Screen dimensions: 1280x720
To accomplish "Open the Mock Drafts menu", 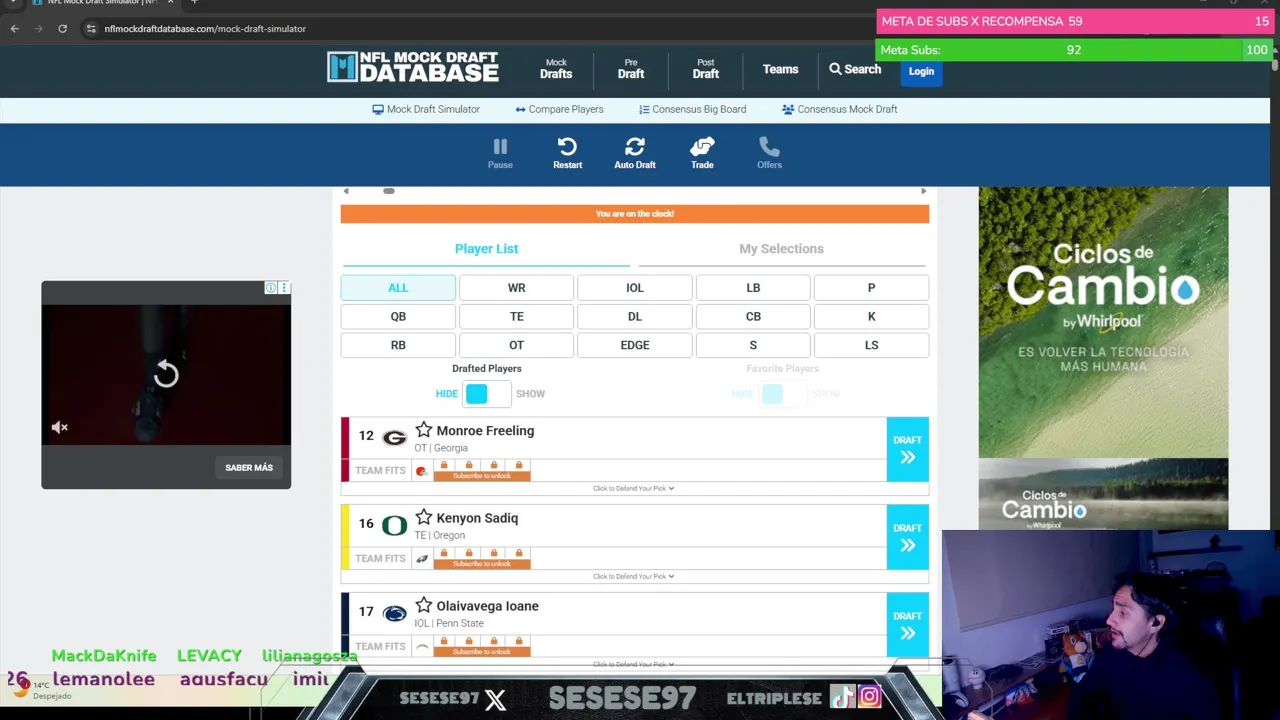I will pos(556,68).
